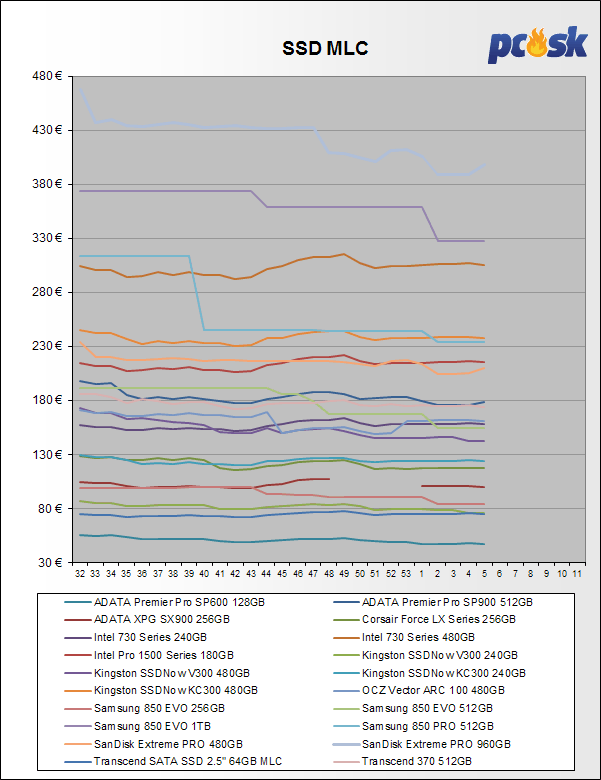This screenshot has width=601, height=780.
Task: Select legend entry Kingston SSDNow KC300 480GB
Action: pyautogui.click(x=161, y=690)
